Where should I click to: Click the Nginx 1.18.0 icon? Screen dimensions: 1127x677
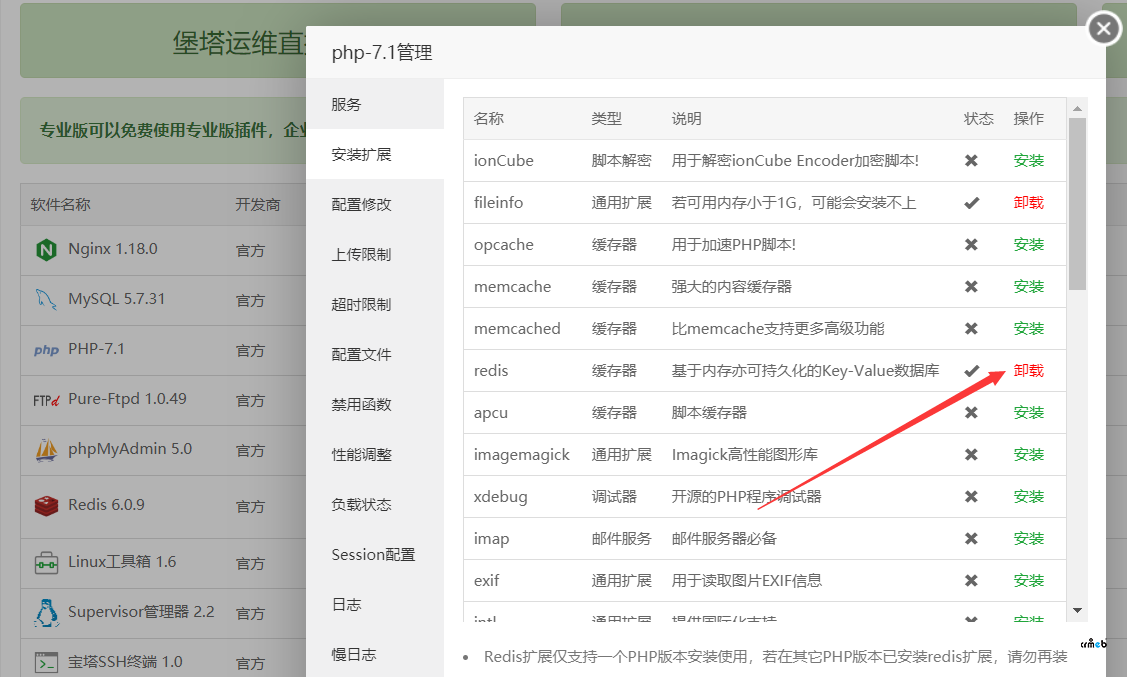[46, 250]
